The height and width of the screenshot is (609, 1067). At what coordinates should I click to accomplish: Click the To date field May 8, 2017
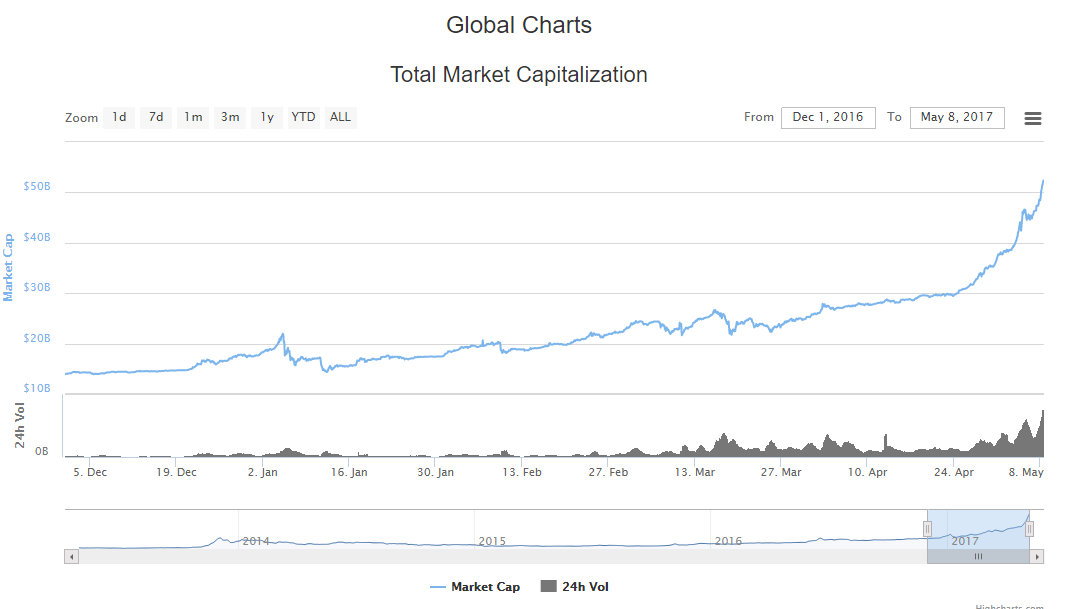(957, 117)
